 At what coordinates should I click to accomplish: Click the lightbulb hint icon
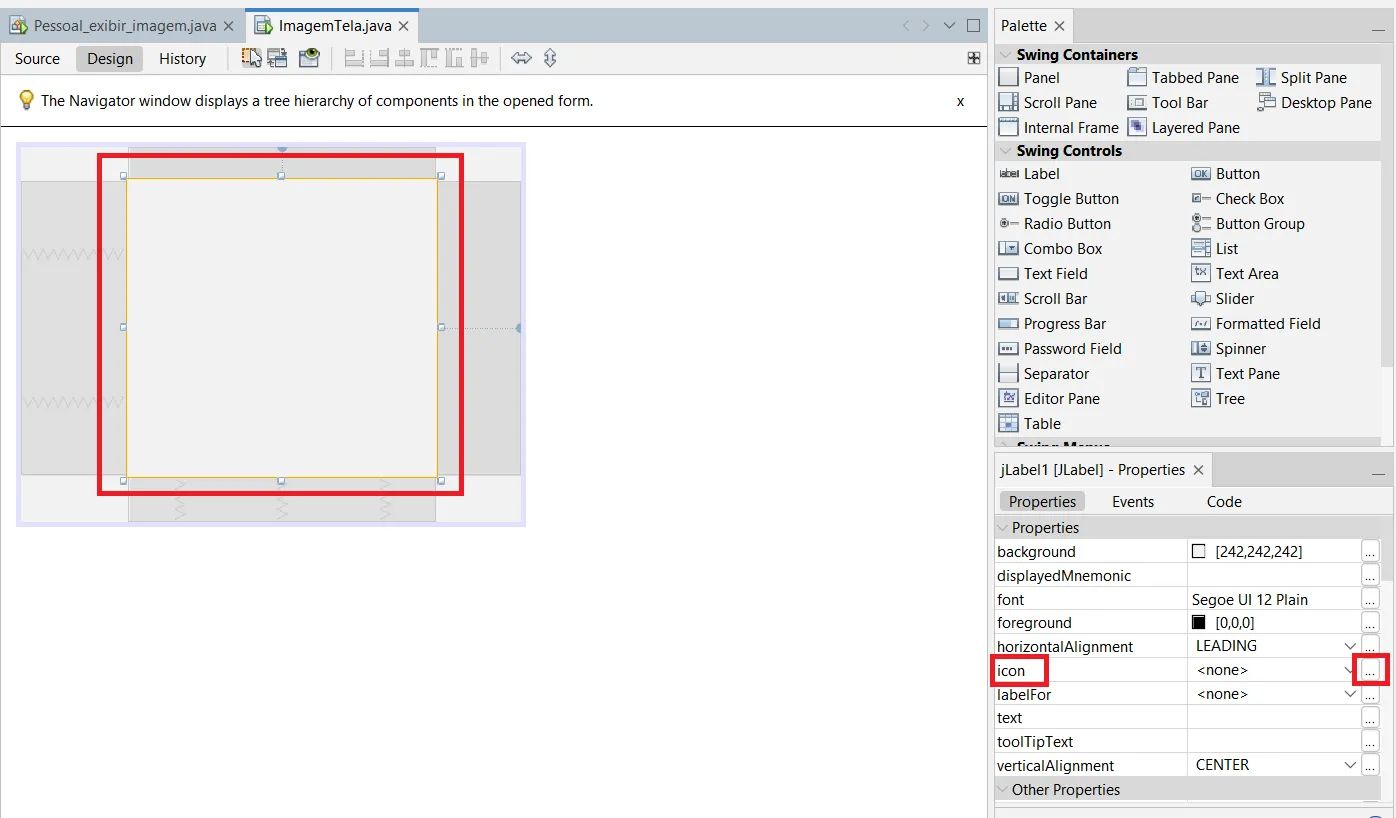[x=27, y=100]
